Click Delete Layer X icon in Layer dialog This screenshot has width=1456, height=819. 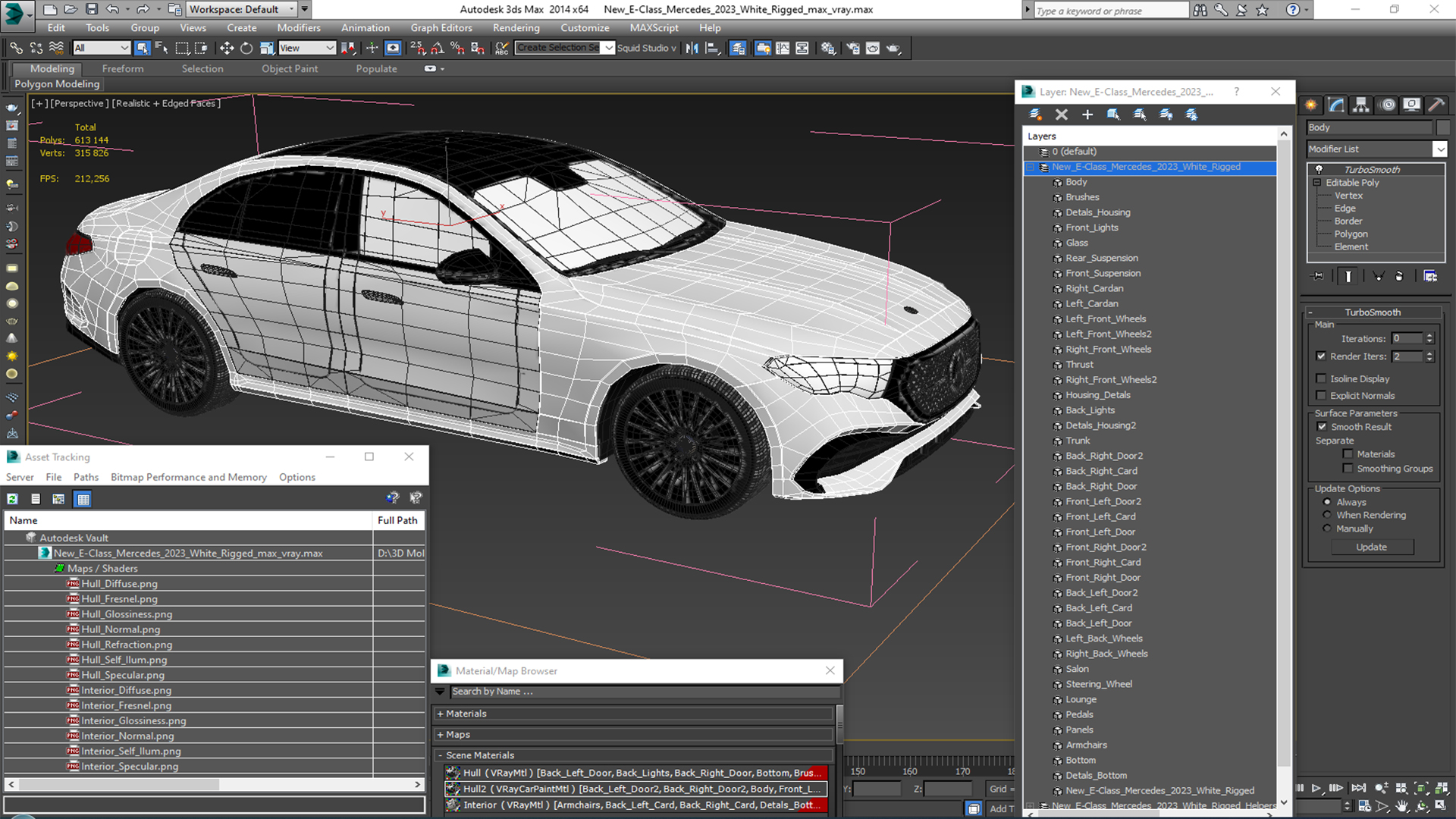click(1062, 115)
